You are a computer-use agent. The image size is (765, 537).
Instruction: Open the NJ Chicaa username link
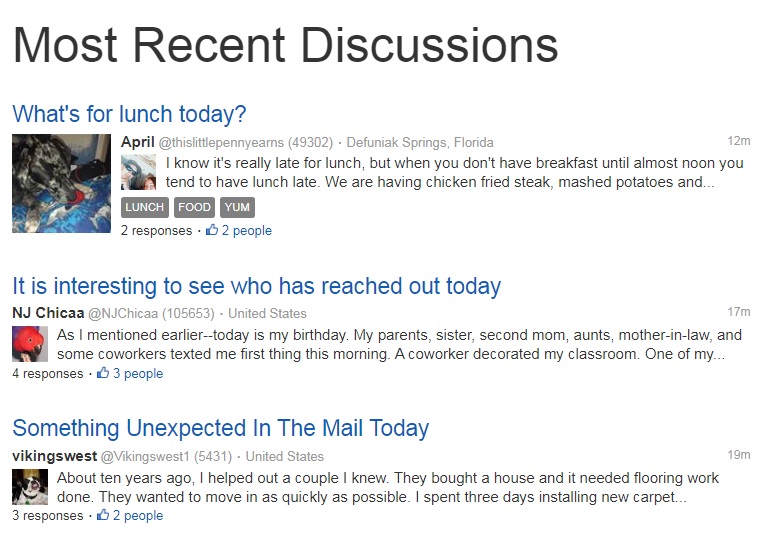tap(48, 313)
